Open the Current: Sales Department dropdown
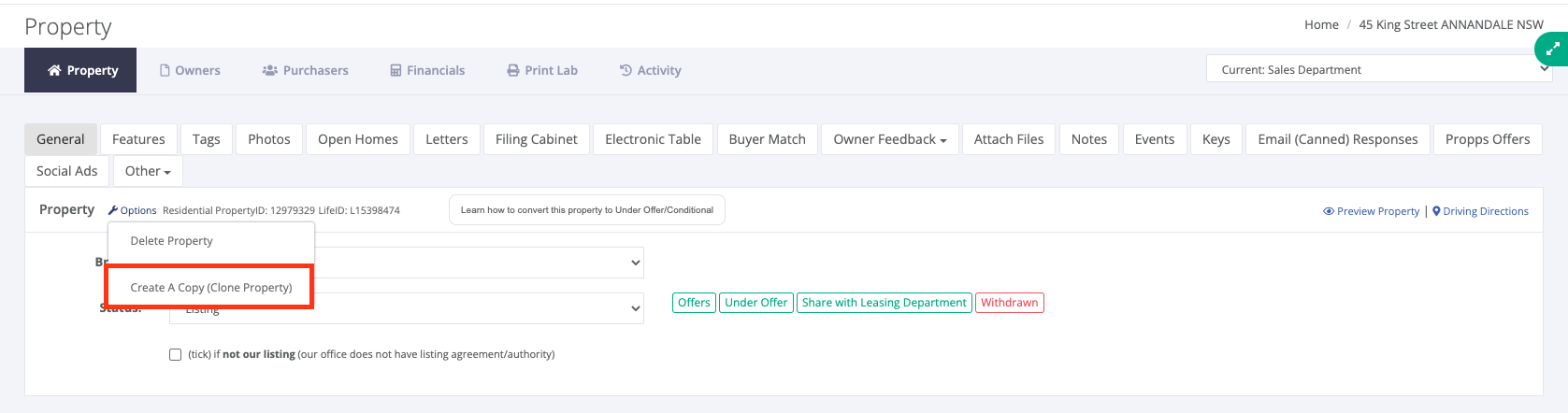This screenshot has width=1568, height=413. coord(1379,69)
